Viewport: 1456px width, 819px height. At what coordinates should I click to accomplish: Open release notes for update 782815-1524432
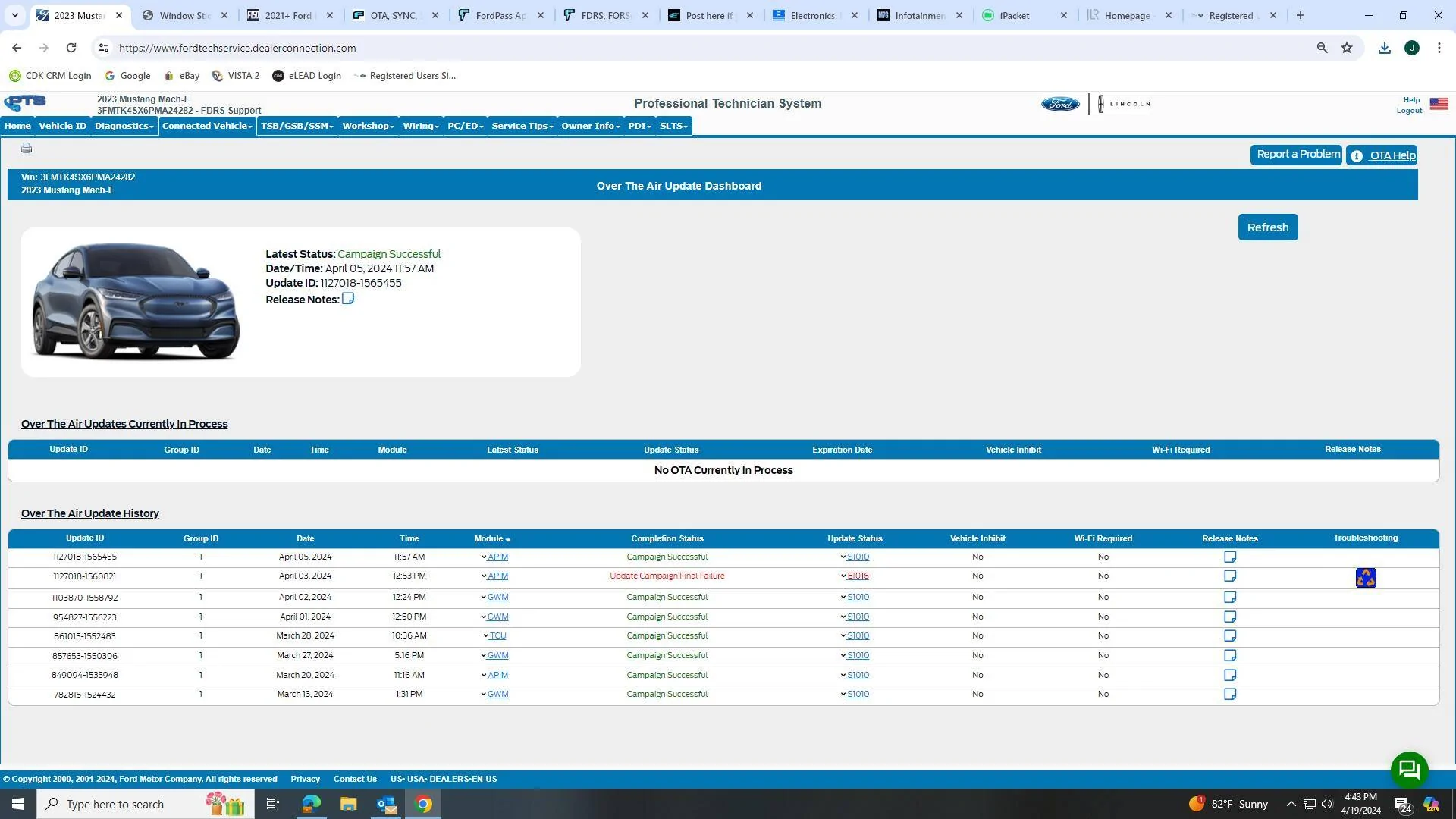(1230, 695)
